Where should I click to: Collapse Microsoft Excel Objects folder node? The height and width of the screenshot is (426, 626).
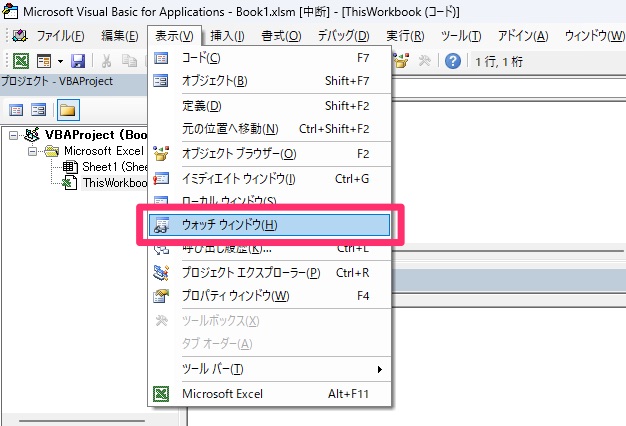[x=33, y=151]
